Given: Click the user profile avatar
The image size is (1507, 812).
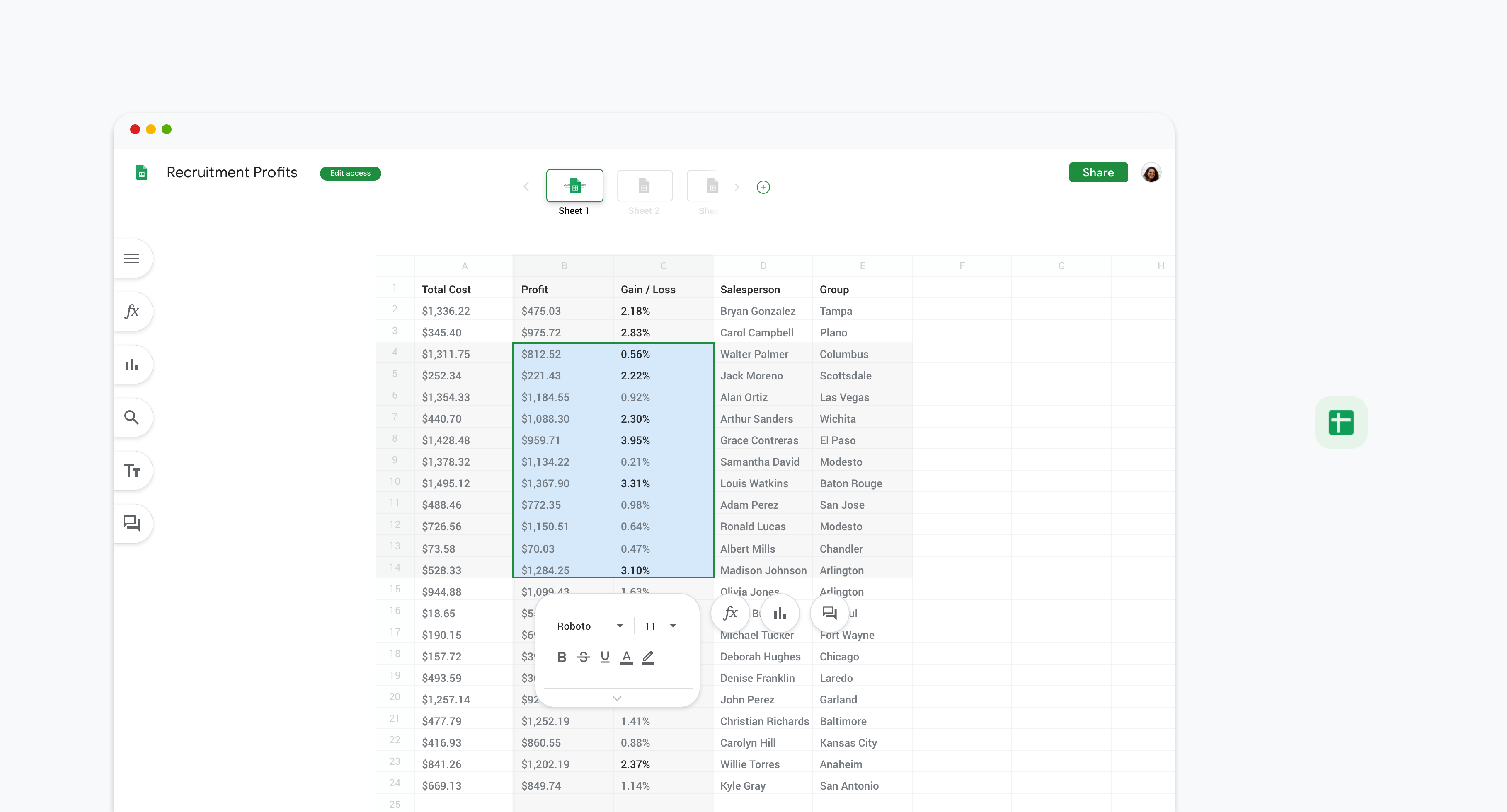Looking at the screenshot, I should [1151, 173].
